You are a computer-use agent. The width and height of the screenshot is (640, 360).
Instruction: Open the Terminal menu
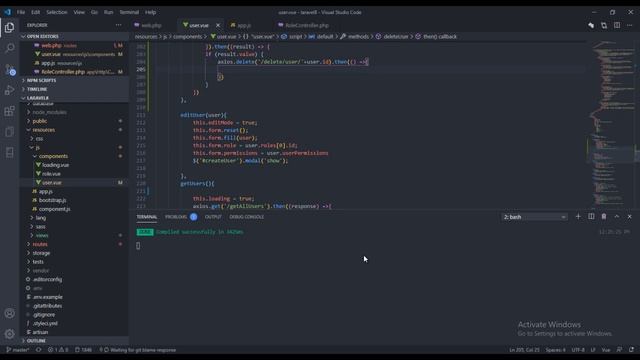pyautogui.click(x=129, y=12)
